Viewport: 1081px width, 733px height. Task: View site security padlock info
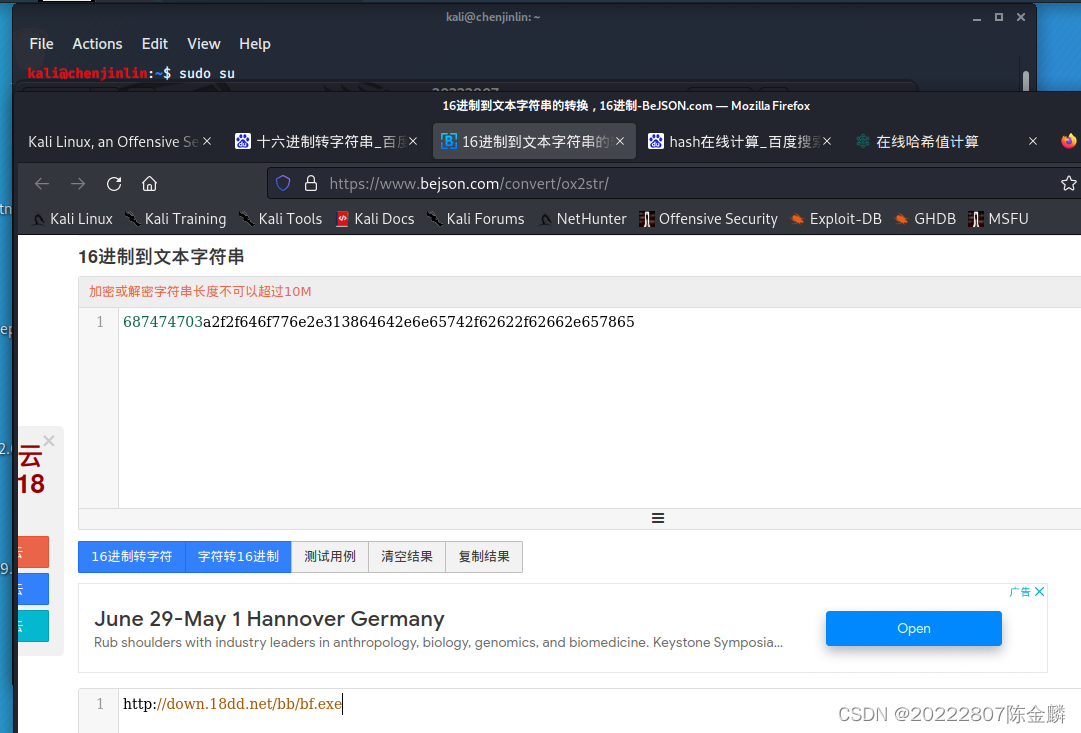(x=311, y=183)
